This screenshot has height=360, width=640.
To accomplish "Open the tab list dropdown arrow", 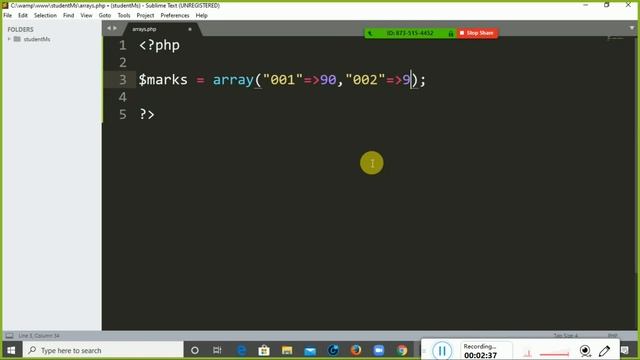I will [632, 28].
